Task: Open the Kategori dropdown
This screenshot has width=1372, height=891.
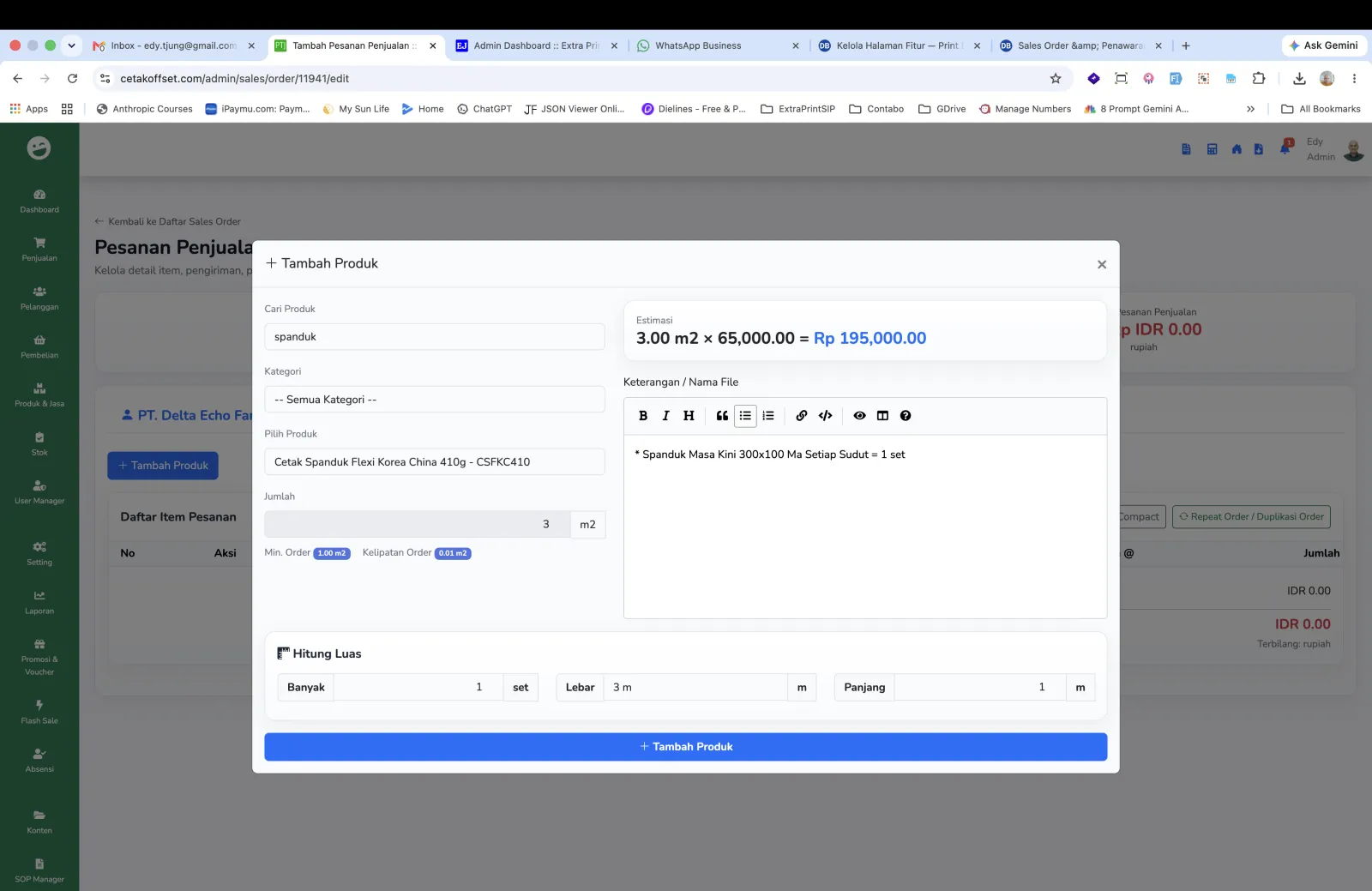Action: (435, 400)
